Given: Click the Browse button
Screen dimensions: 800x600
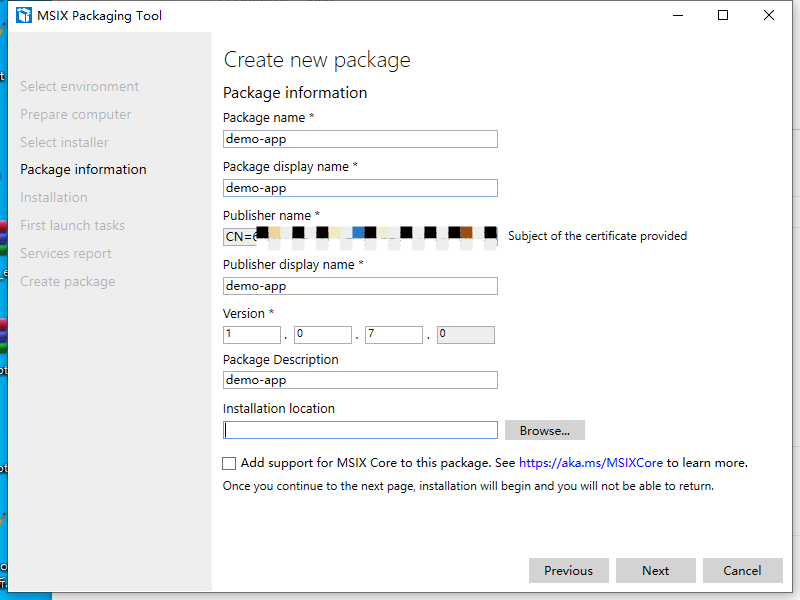Looking at the screenshot, I should coord(545,430).
